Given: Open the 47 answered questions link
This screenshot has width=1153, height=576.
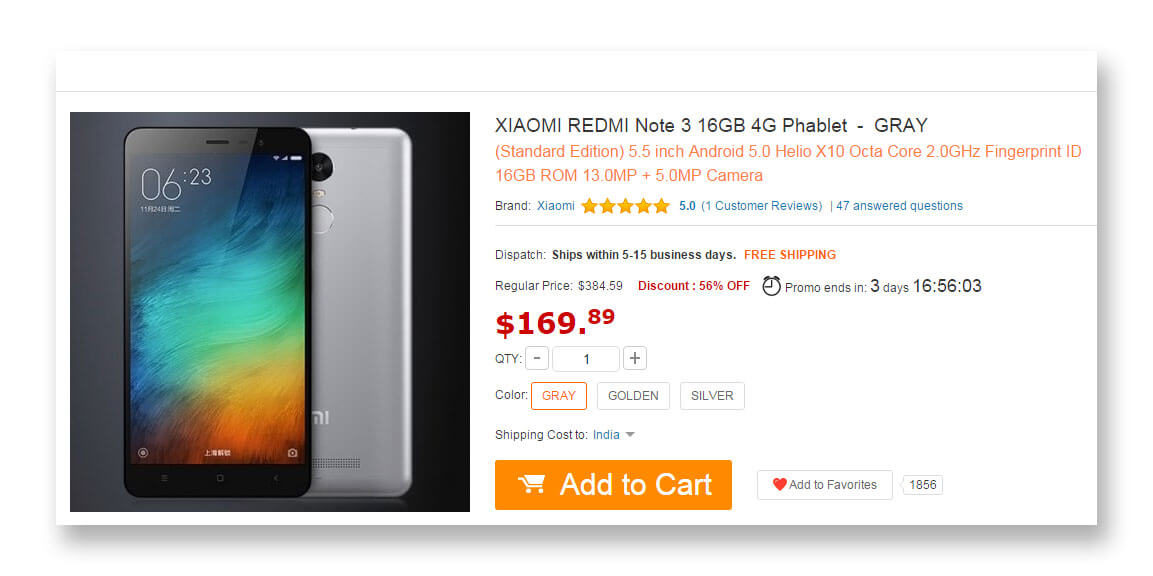Looking at the screenshot, I should pos(899,206).
